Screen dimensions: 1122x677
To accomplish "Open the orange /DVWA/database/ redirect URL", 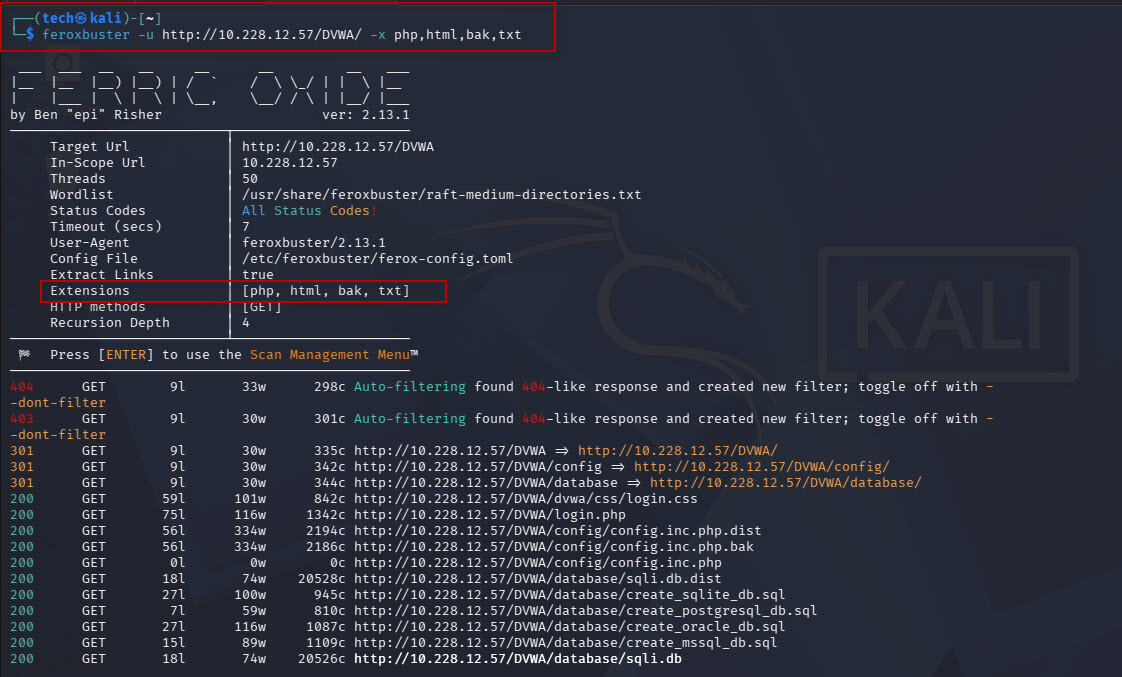I will [x=786, y=482].
